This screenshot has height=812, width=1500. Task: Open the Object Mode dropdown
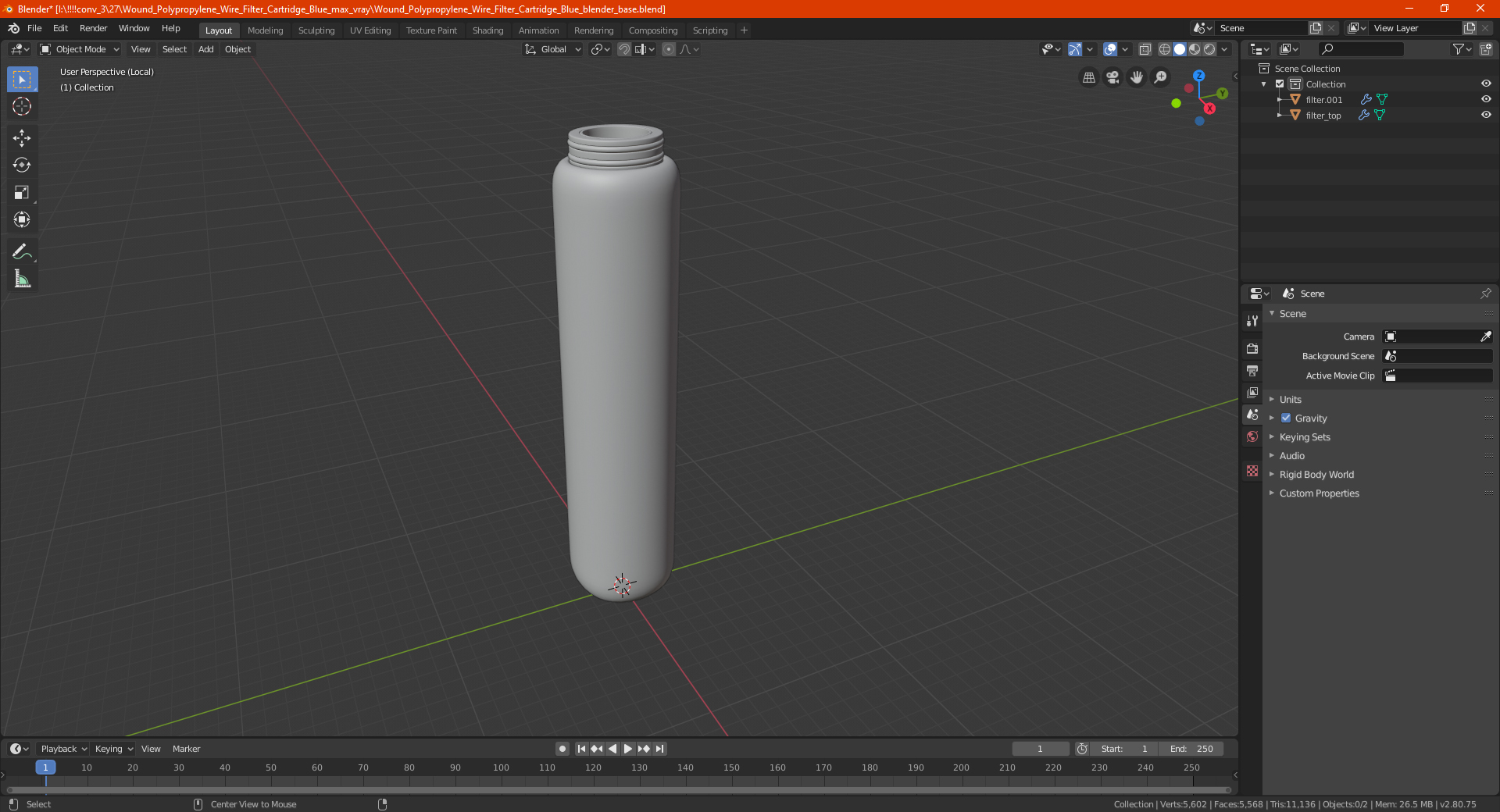[79, 49]
